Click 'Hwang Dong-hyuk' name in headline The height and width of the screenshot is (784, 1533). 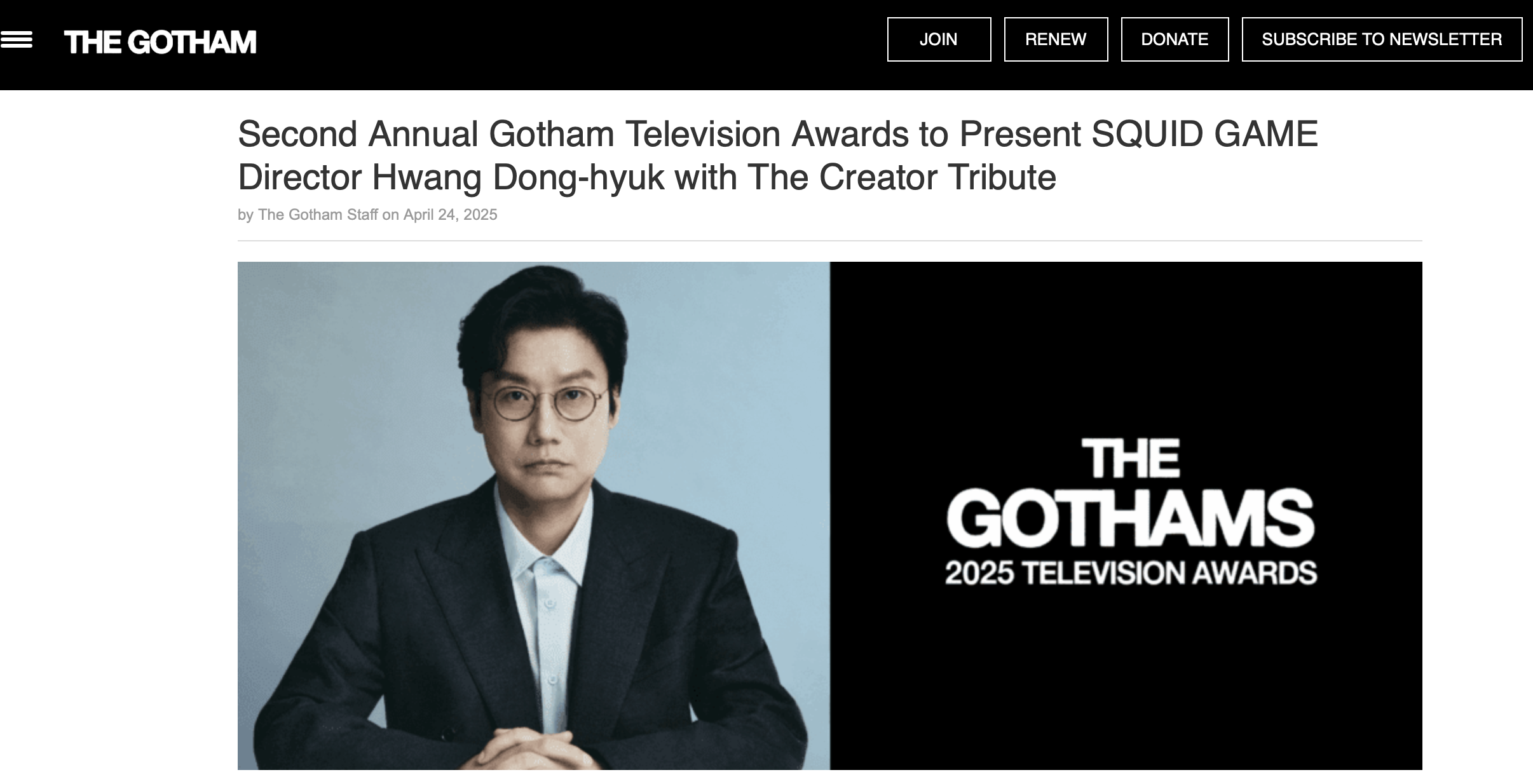pyautogui.click(x=518, y=177)
